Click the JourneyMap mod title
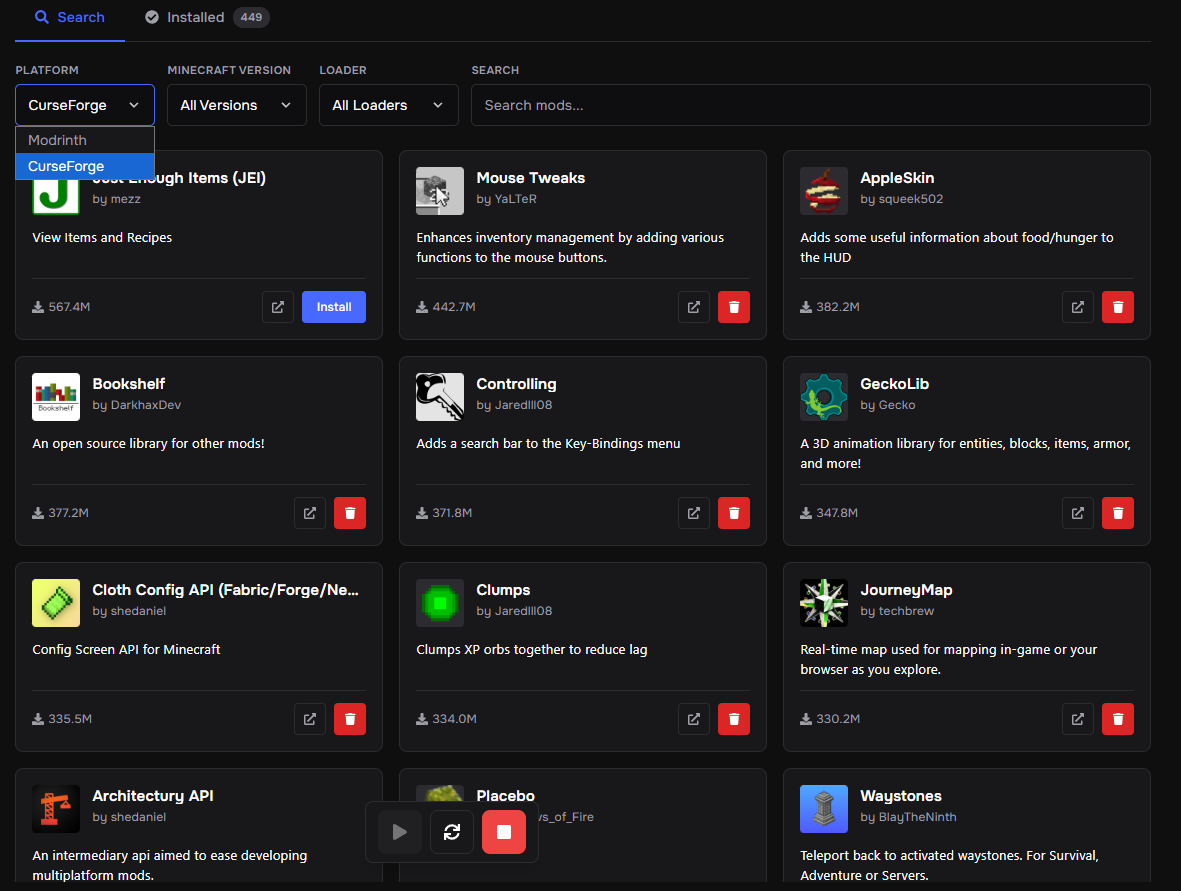1181x891 pixels. 906,590
